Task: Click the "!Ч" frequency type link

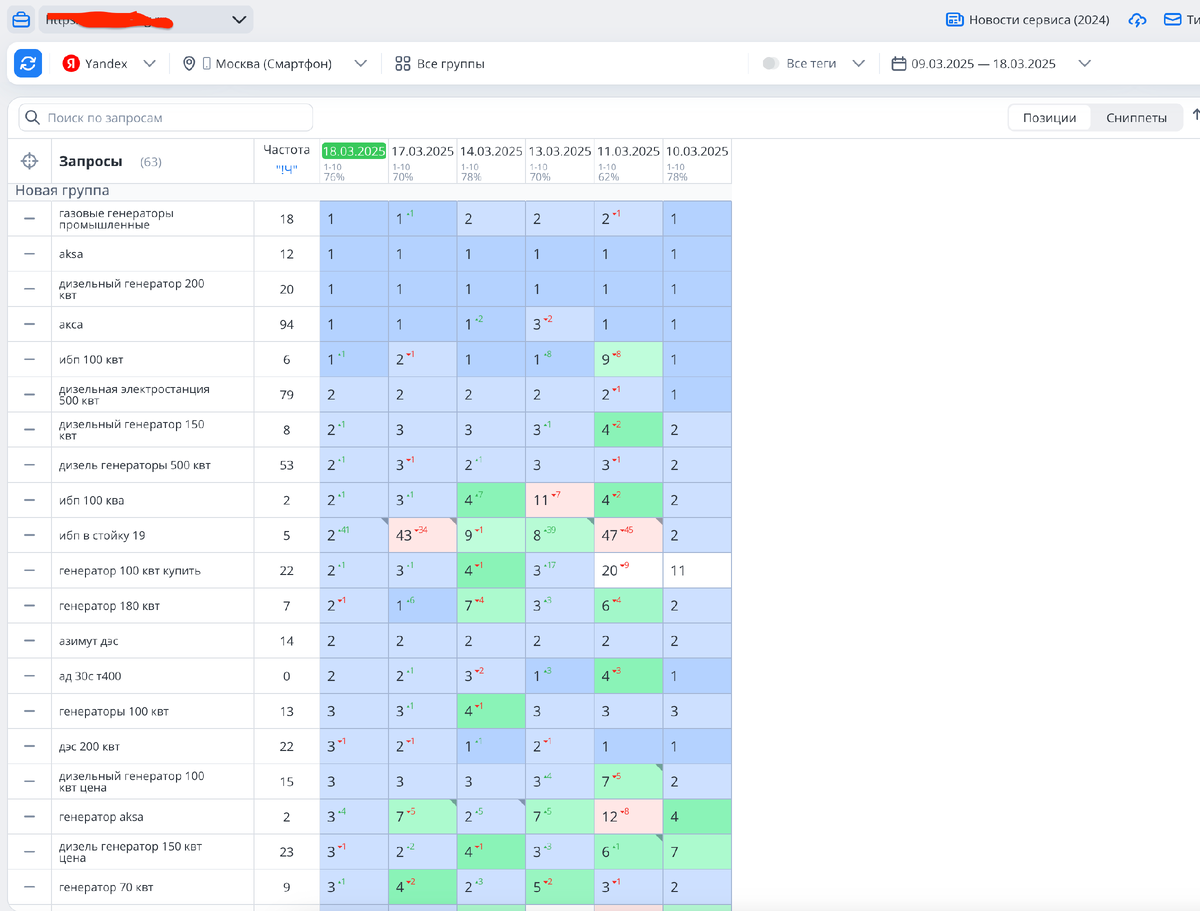Action: (286, 168)
